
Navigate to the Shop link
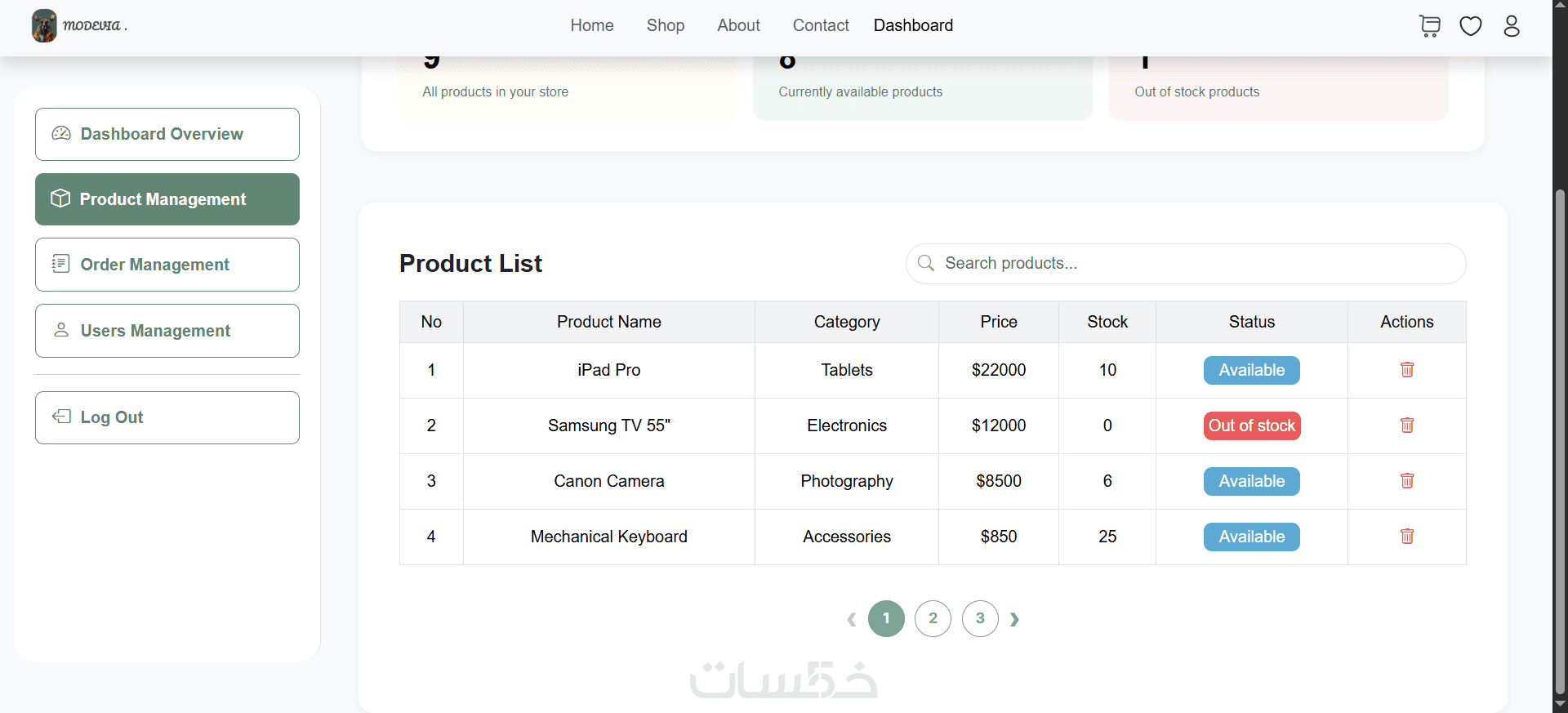pyautogui.click(x=666, y=25)
